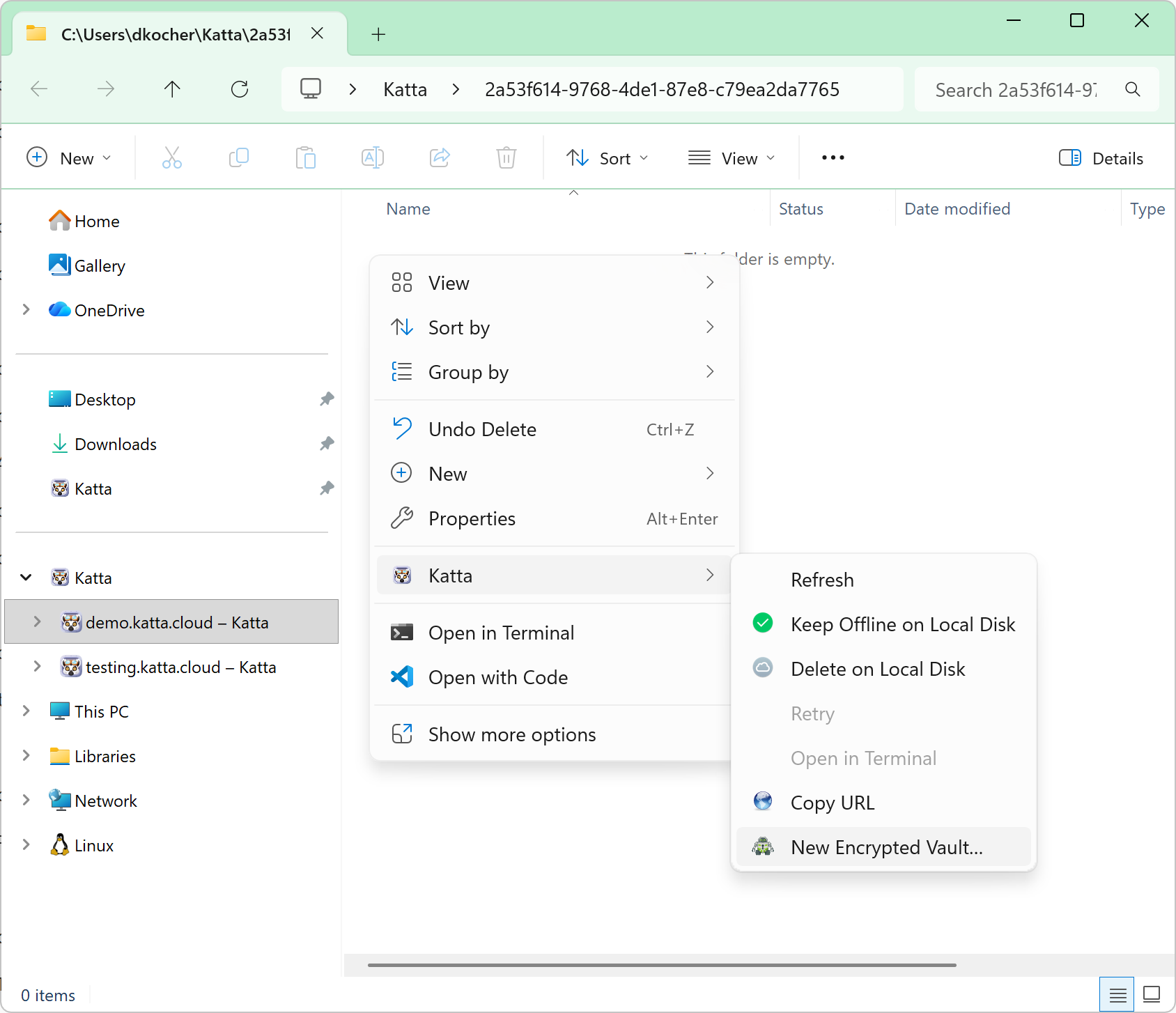The width and height of the screenshot is (1176, 1013).
Task: Expand Network in navigation tree
Action: coord(26,801)
